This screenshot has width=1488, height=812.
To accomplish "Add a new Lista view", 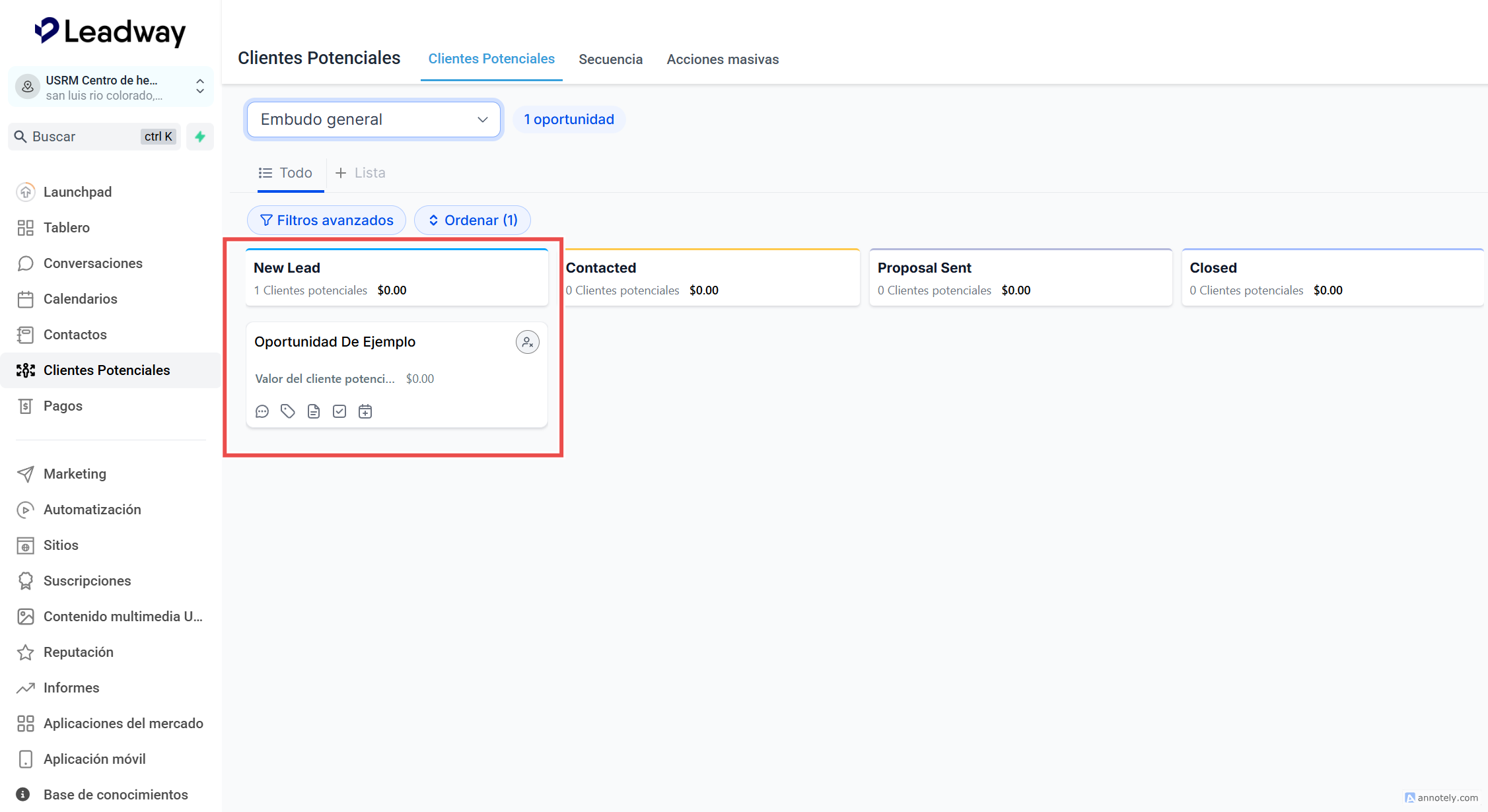I will [361, 173].
